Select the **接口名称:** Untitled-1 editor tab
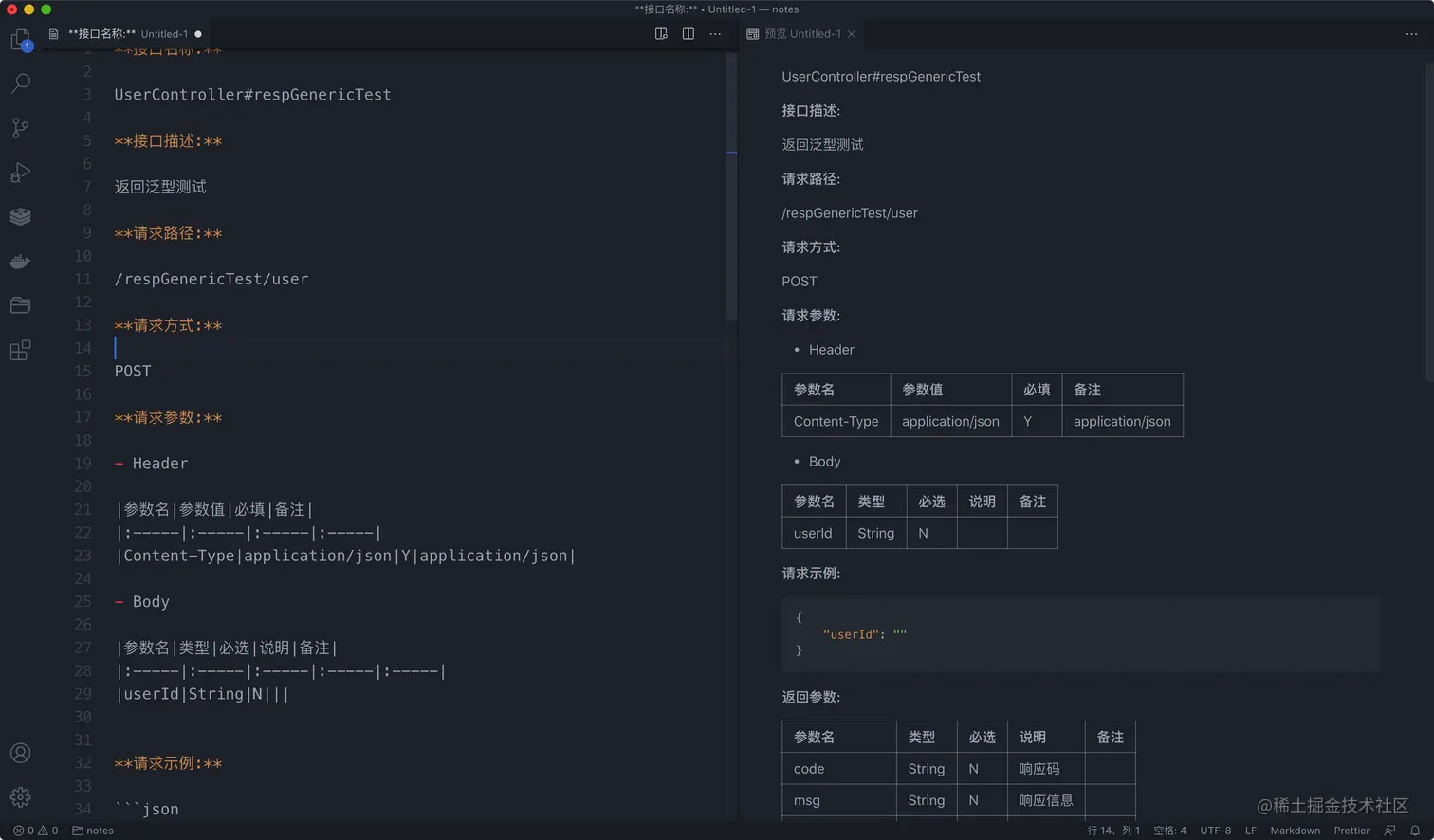 coord(126,34)
